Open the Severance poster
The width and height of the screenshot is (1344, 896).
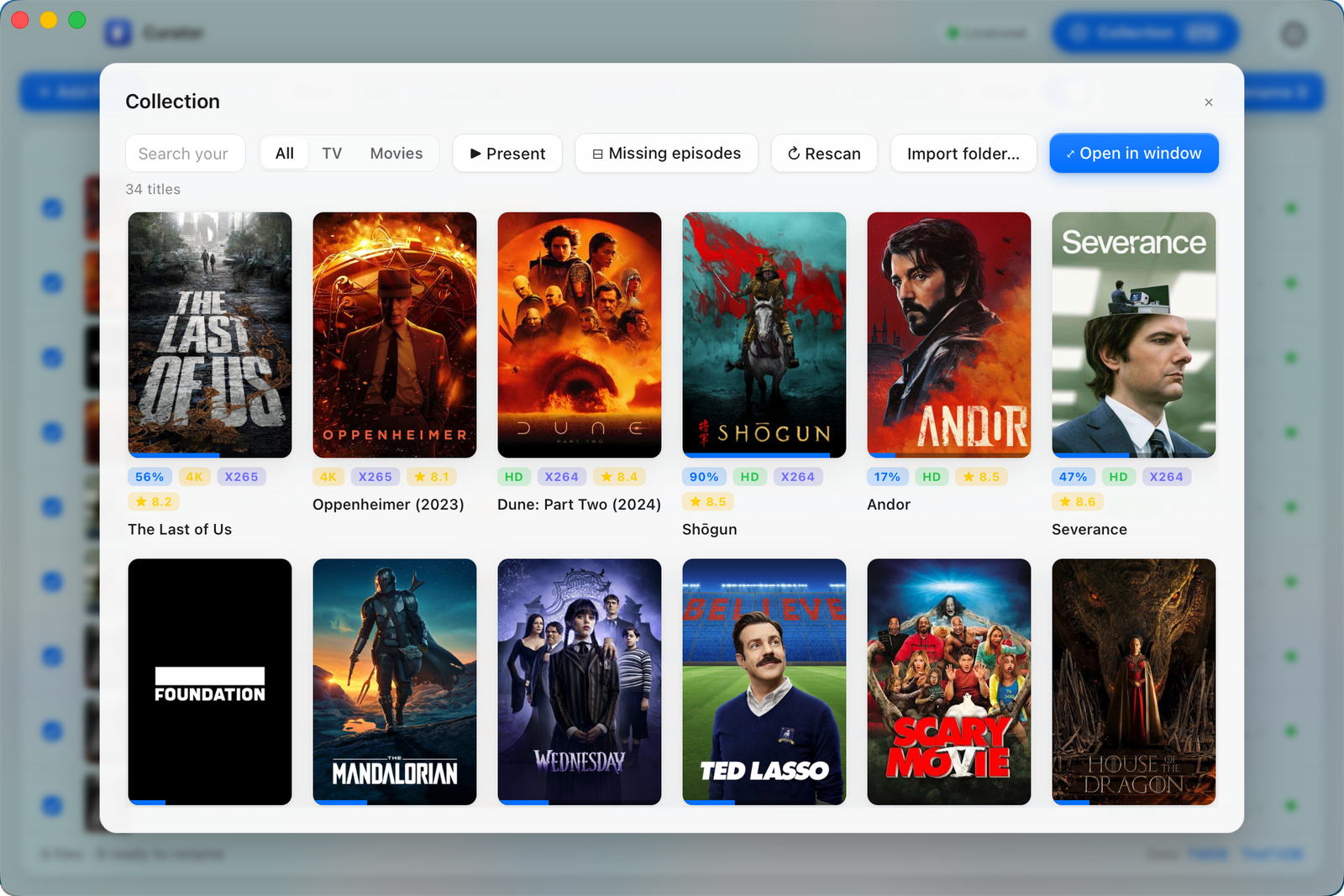click(x=1134, y=335)
